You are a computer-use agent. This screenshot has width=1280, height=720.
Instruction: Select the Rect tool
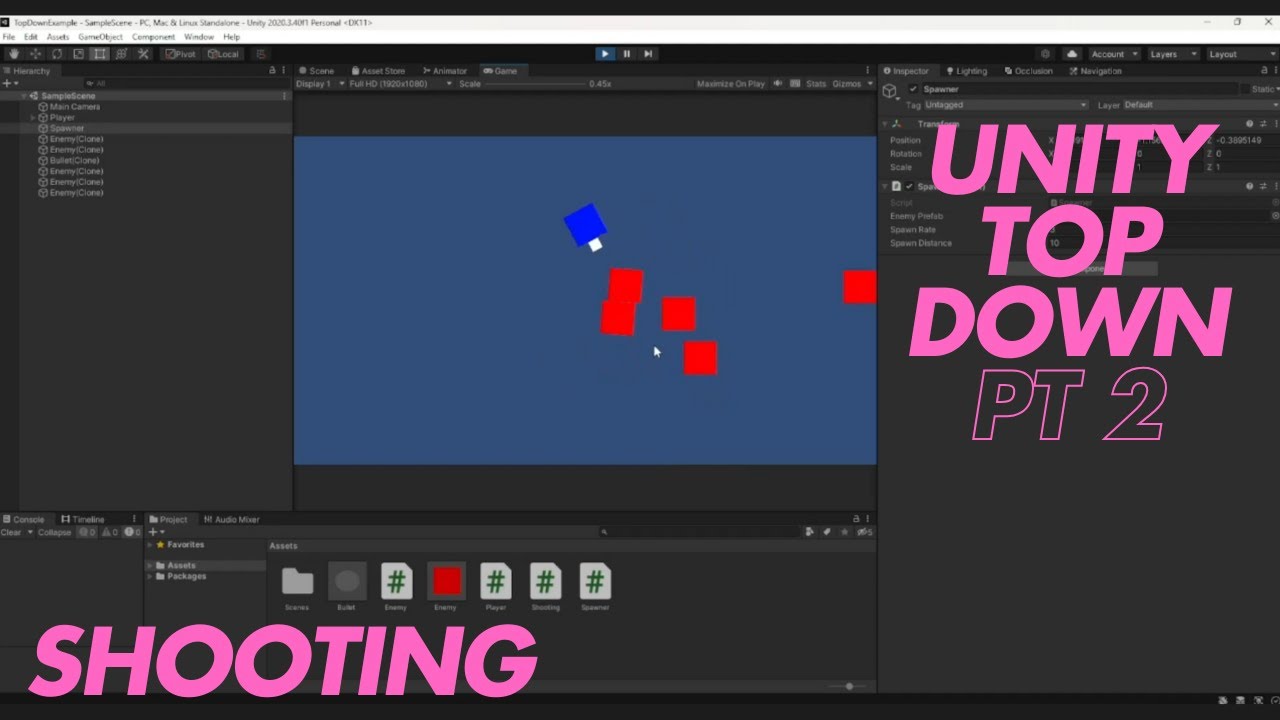coord(100,54)
